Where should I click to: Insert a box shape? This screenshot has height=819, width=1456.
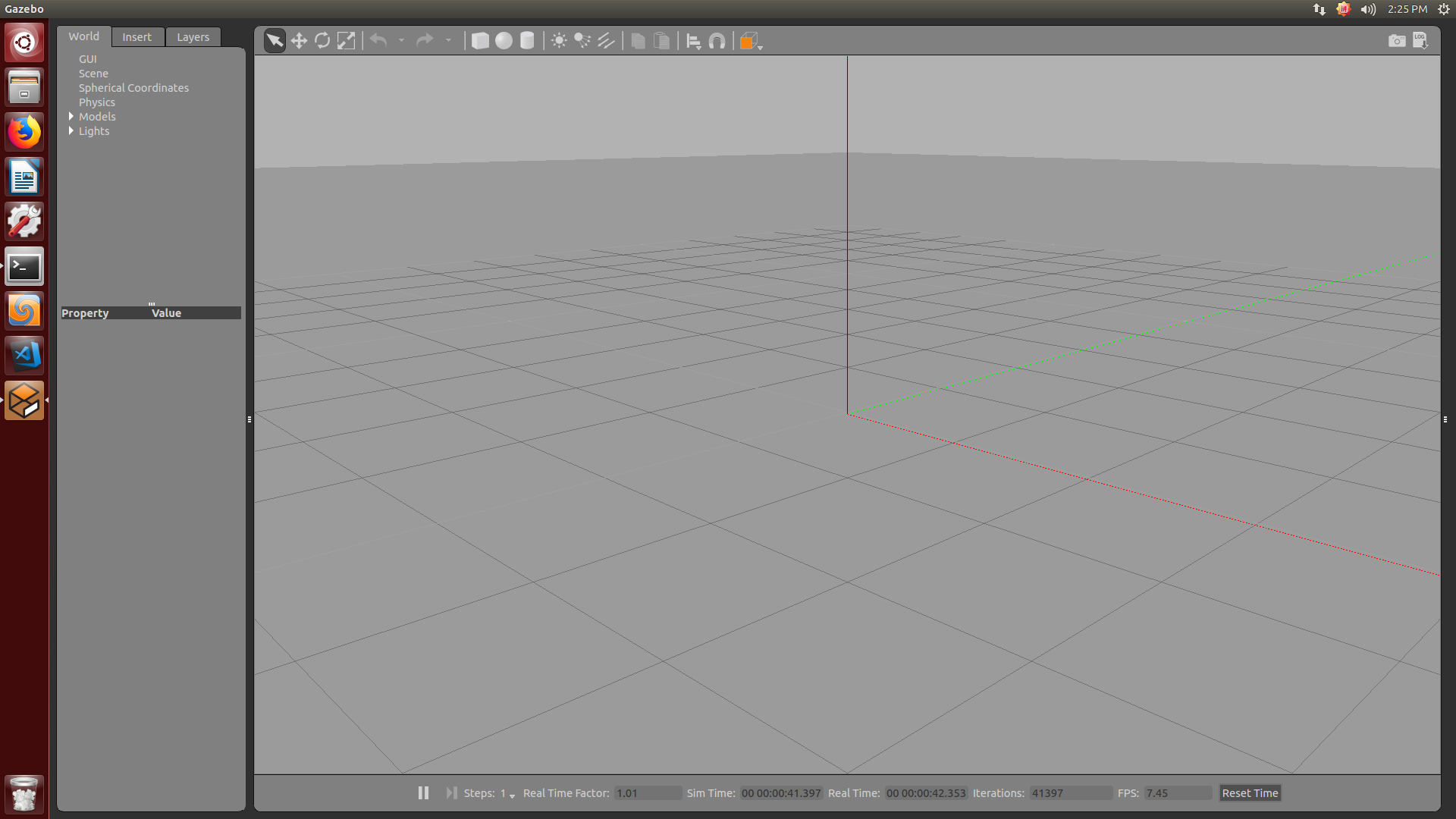coord(480,41)
